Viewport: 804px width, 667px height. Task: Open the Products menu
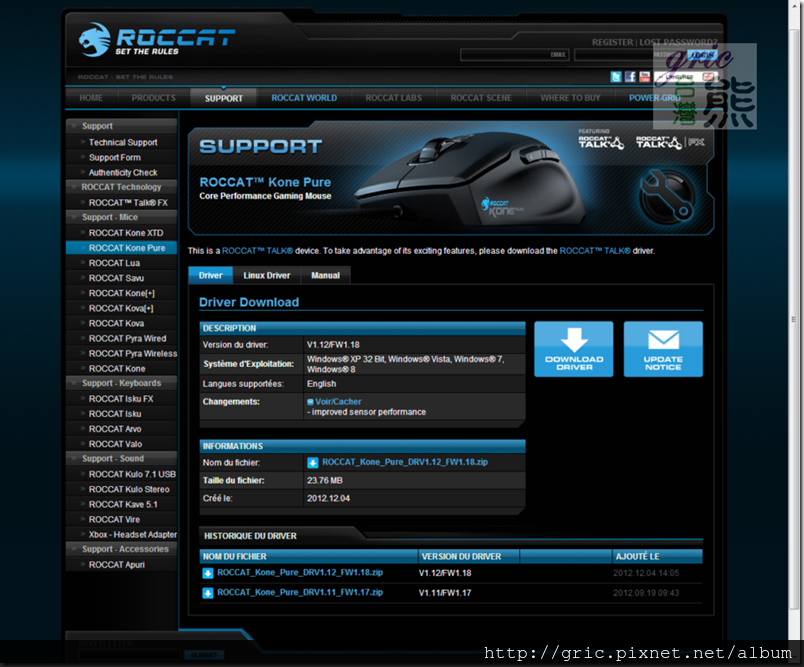tap(153, 98)
